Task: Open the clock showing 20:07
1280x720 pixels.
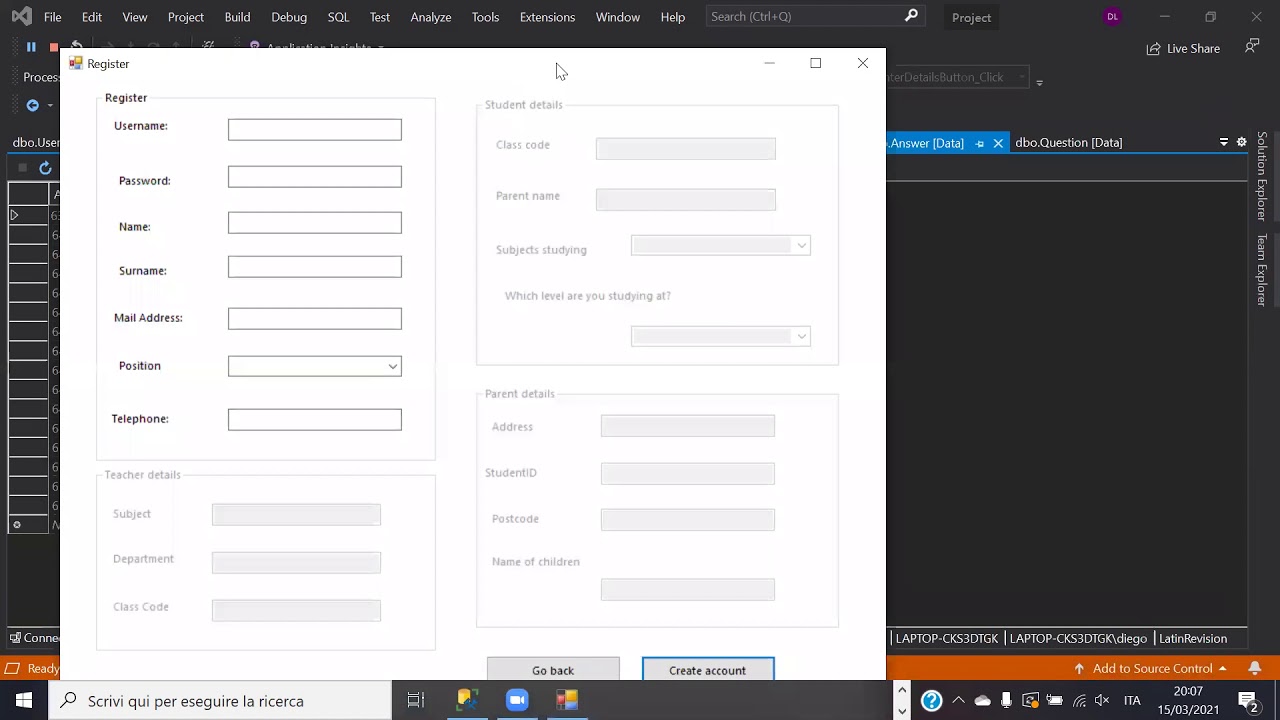Action: pos(1188,700)
